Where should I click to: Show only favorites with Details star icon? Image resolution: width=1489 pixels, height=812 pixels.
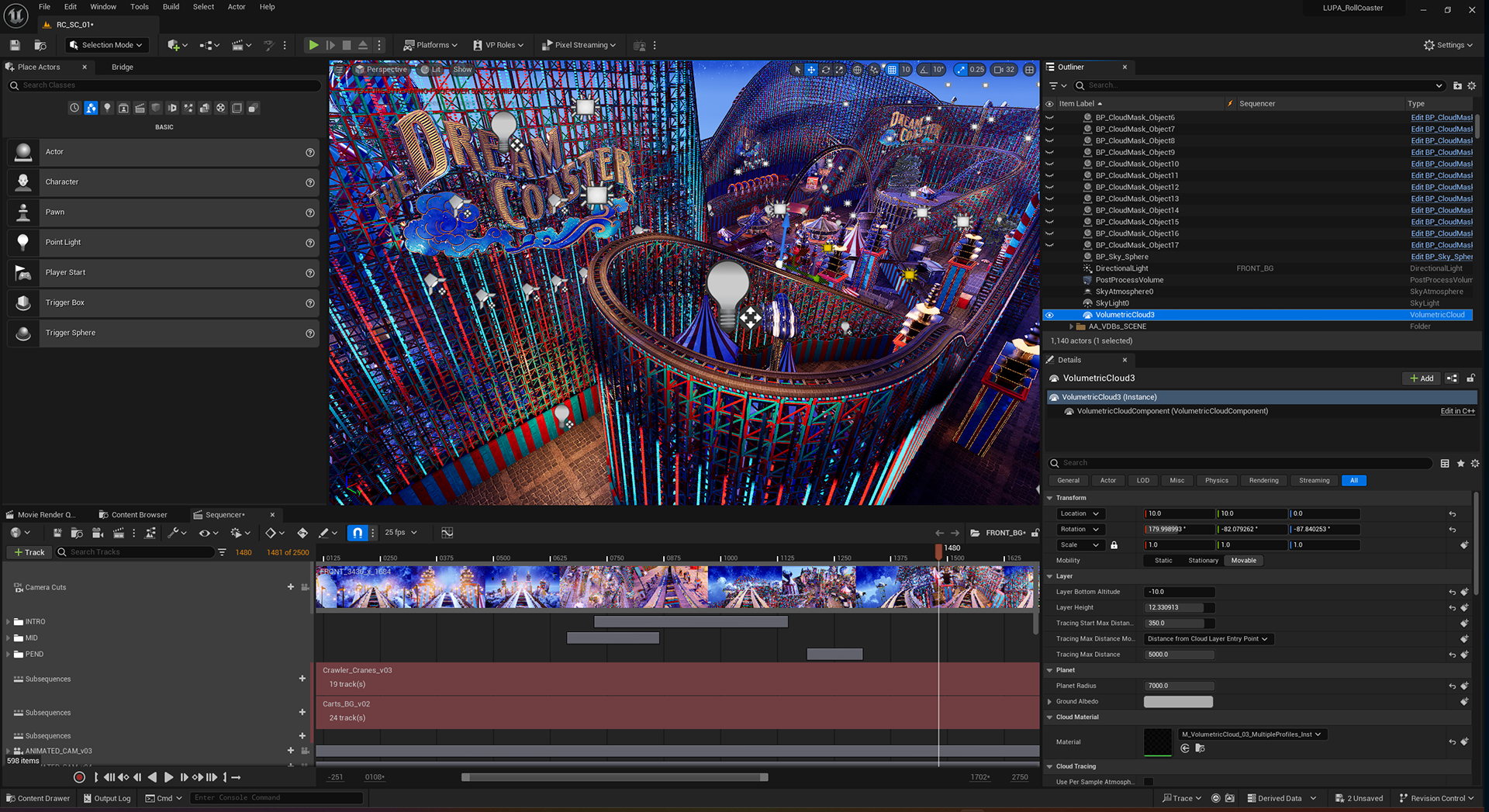pyautogui.click(x=1461, y=463)
